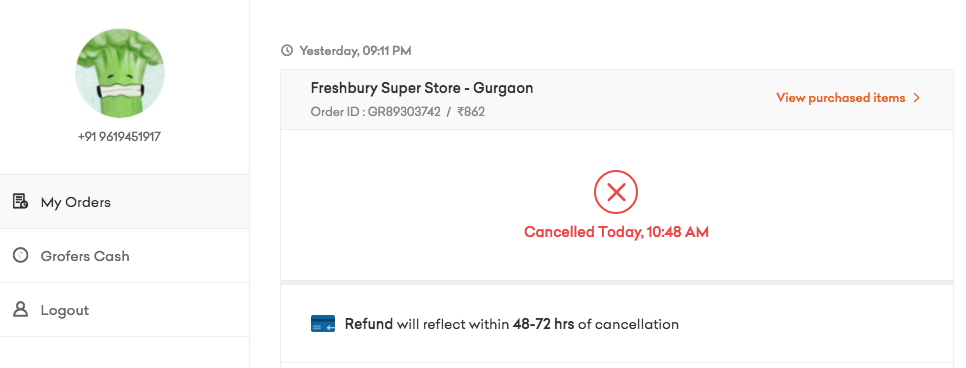Click the clock icon beside order time
This screenshot has width=966, height=368.
[286, 51]
